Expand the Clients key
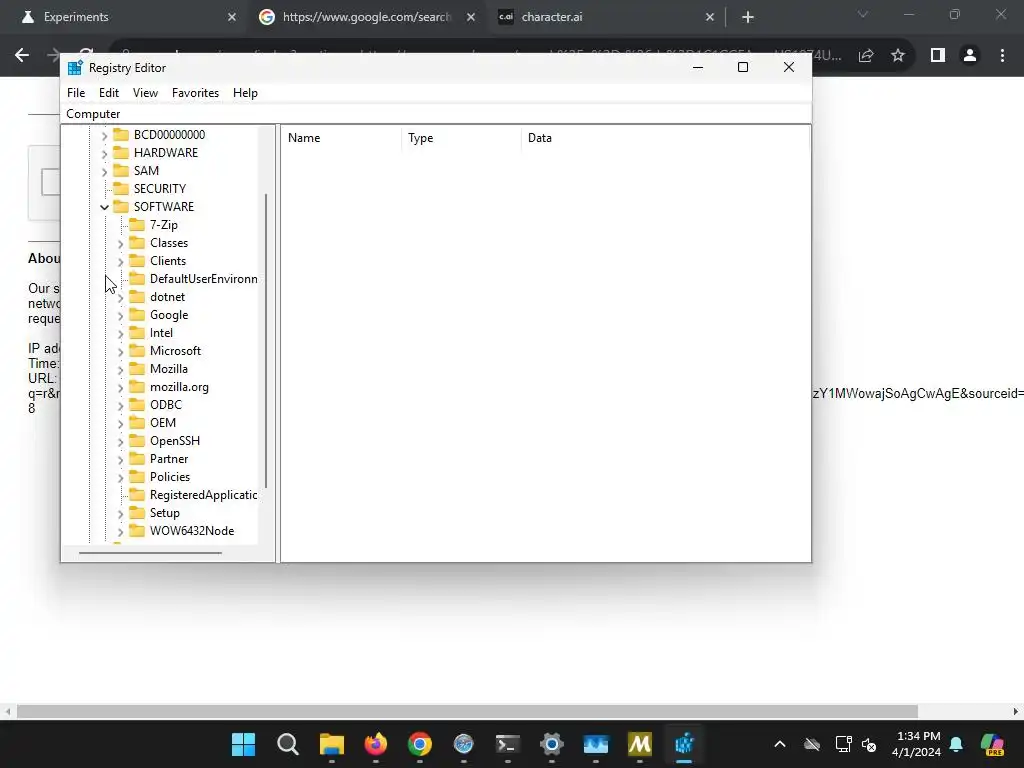Screen dimensions: 1024x768 [120, 261]
